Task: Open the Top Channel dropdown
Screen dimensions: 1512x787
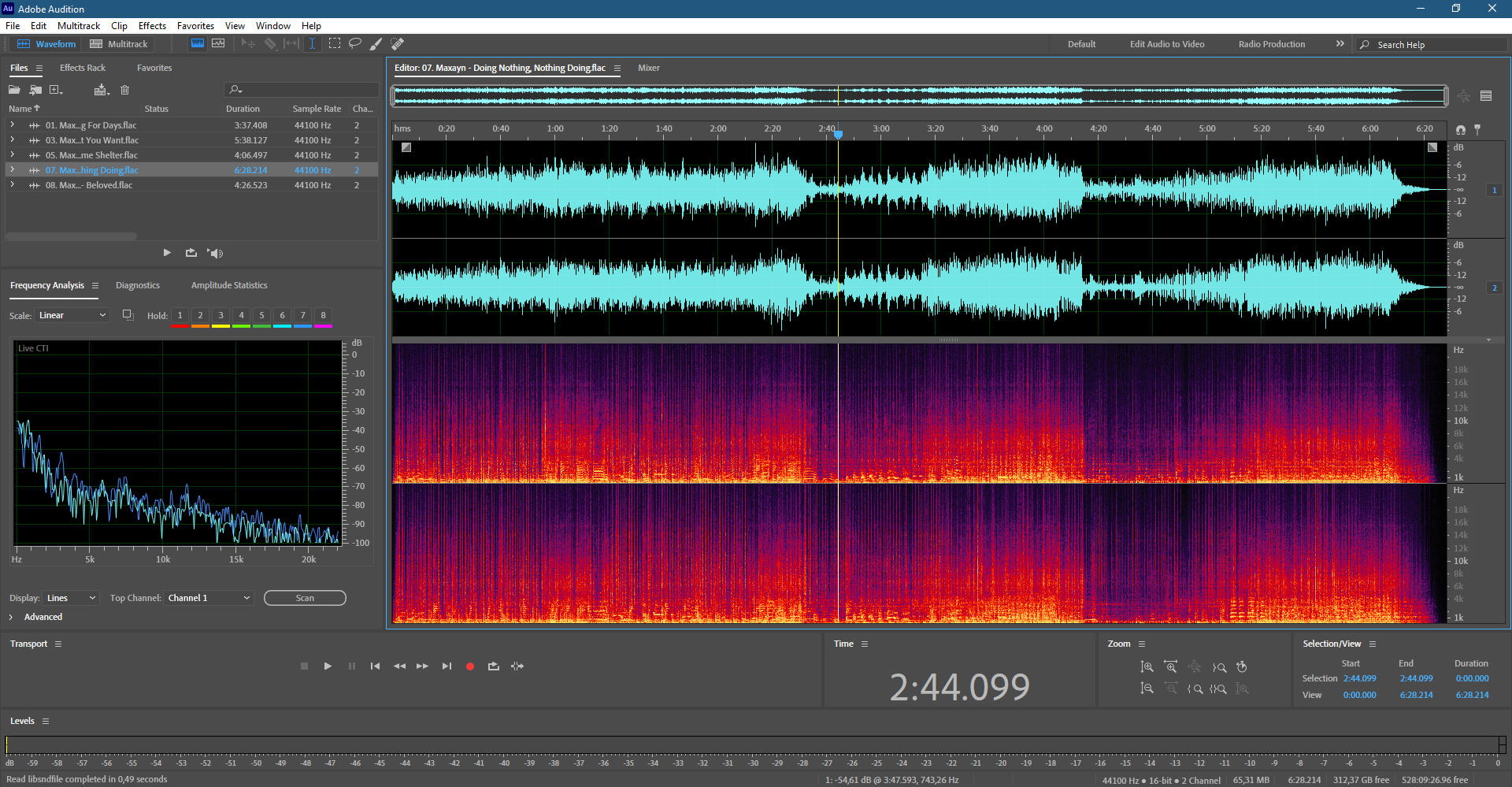Action: click(x=209, y=598)
